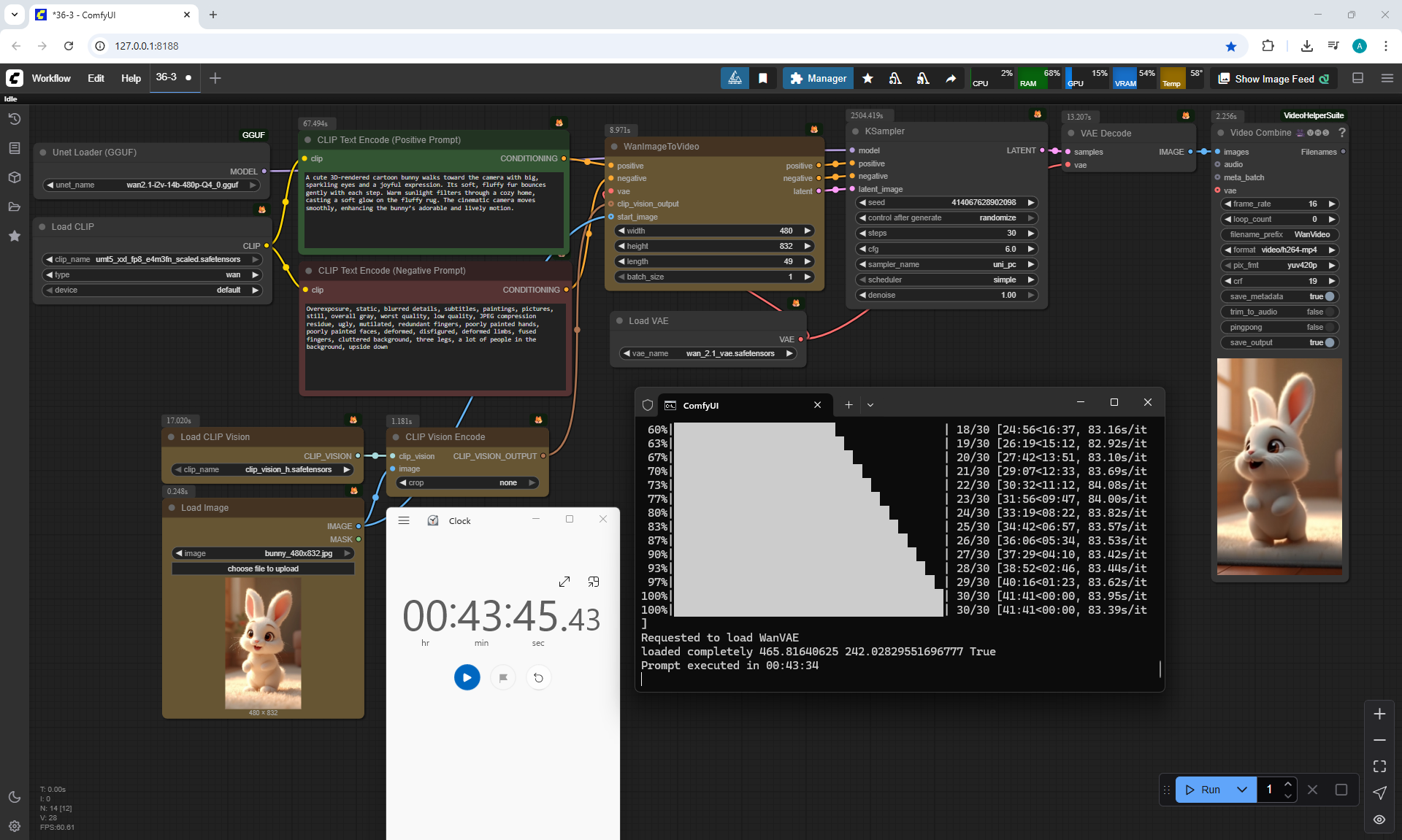Open ComfyUI settings gear icon

click(15, 826)
